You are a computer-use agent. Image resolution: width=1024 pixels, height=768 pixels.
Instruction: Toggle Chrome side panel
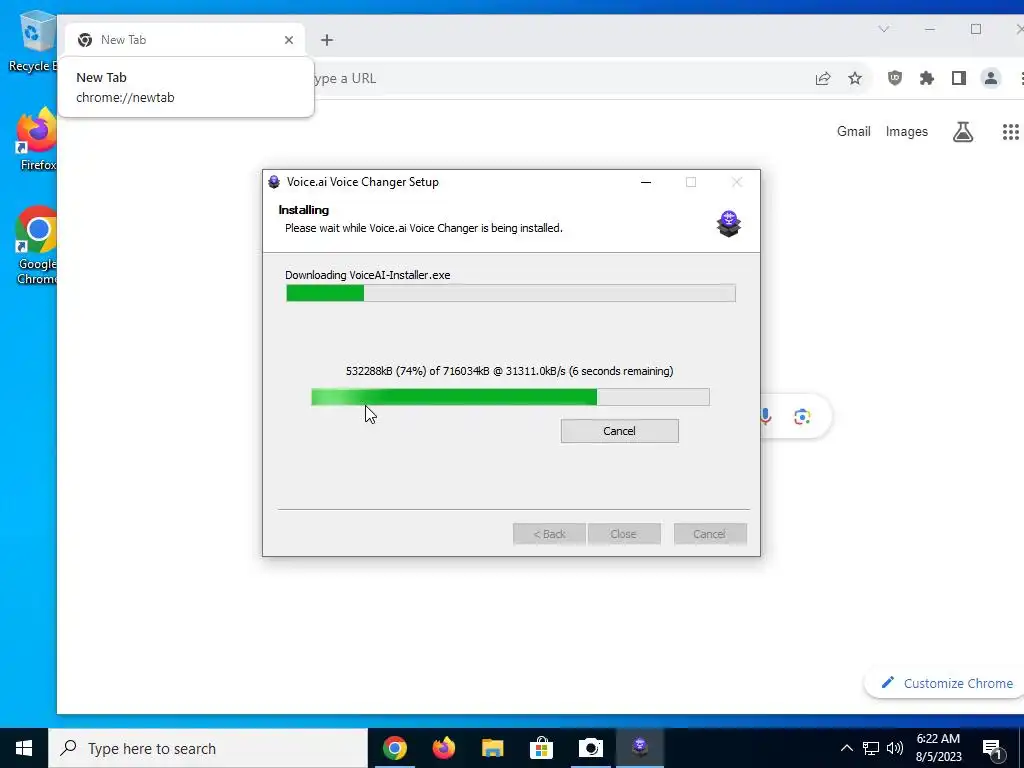point(959,78)
